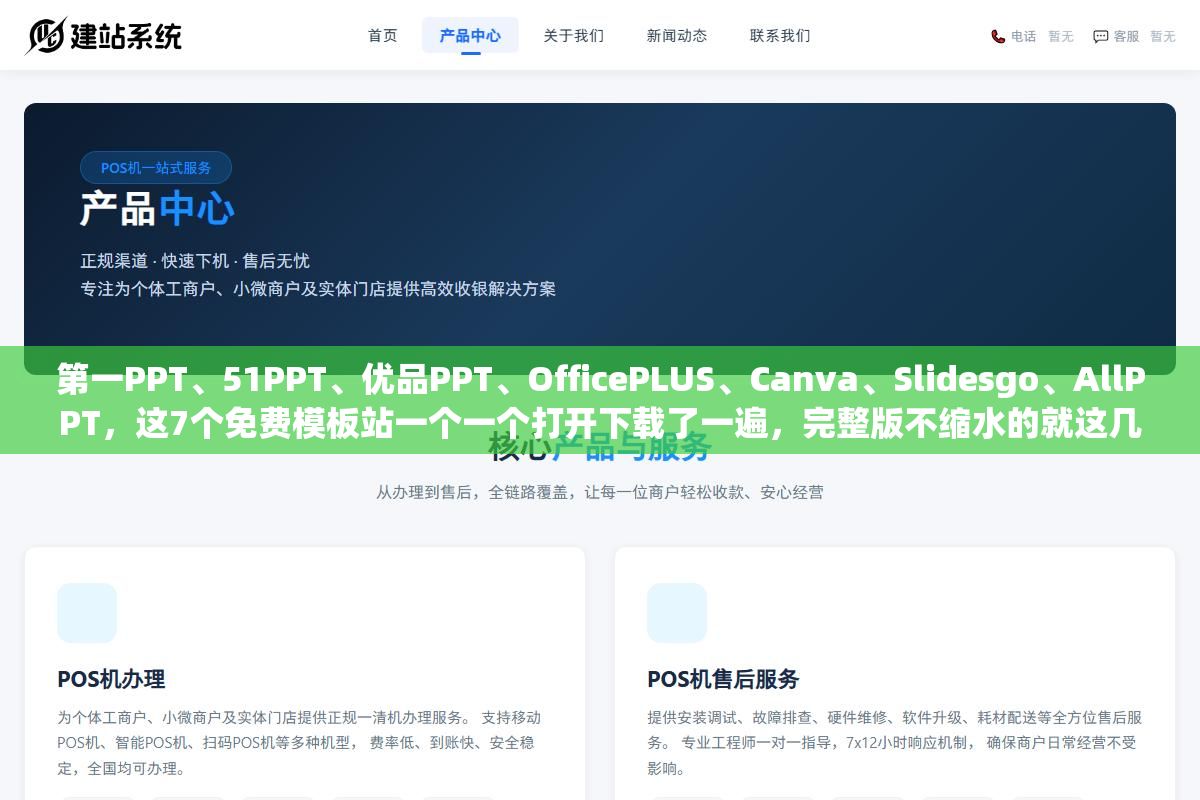Open 新闻动态 in the navigation bar
This screenshot has height=800, width=1200.
[x=677, y=35]
